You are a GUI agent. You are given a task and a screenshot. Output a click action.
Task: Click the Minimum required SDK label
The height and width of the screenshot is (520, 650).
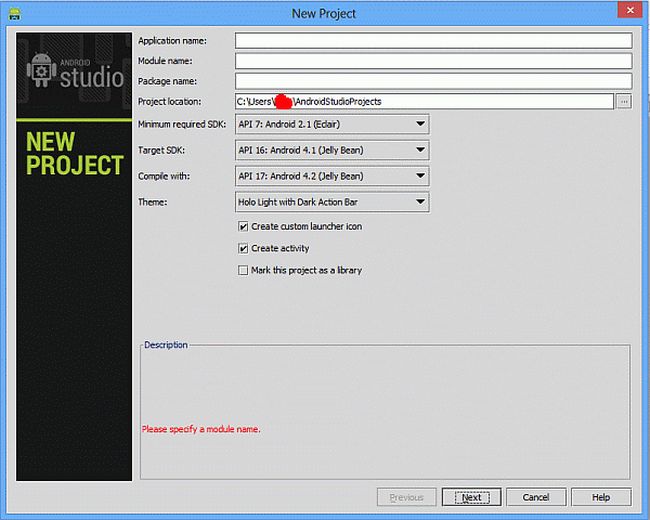point(182,124)
